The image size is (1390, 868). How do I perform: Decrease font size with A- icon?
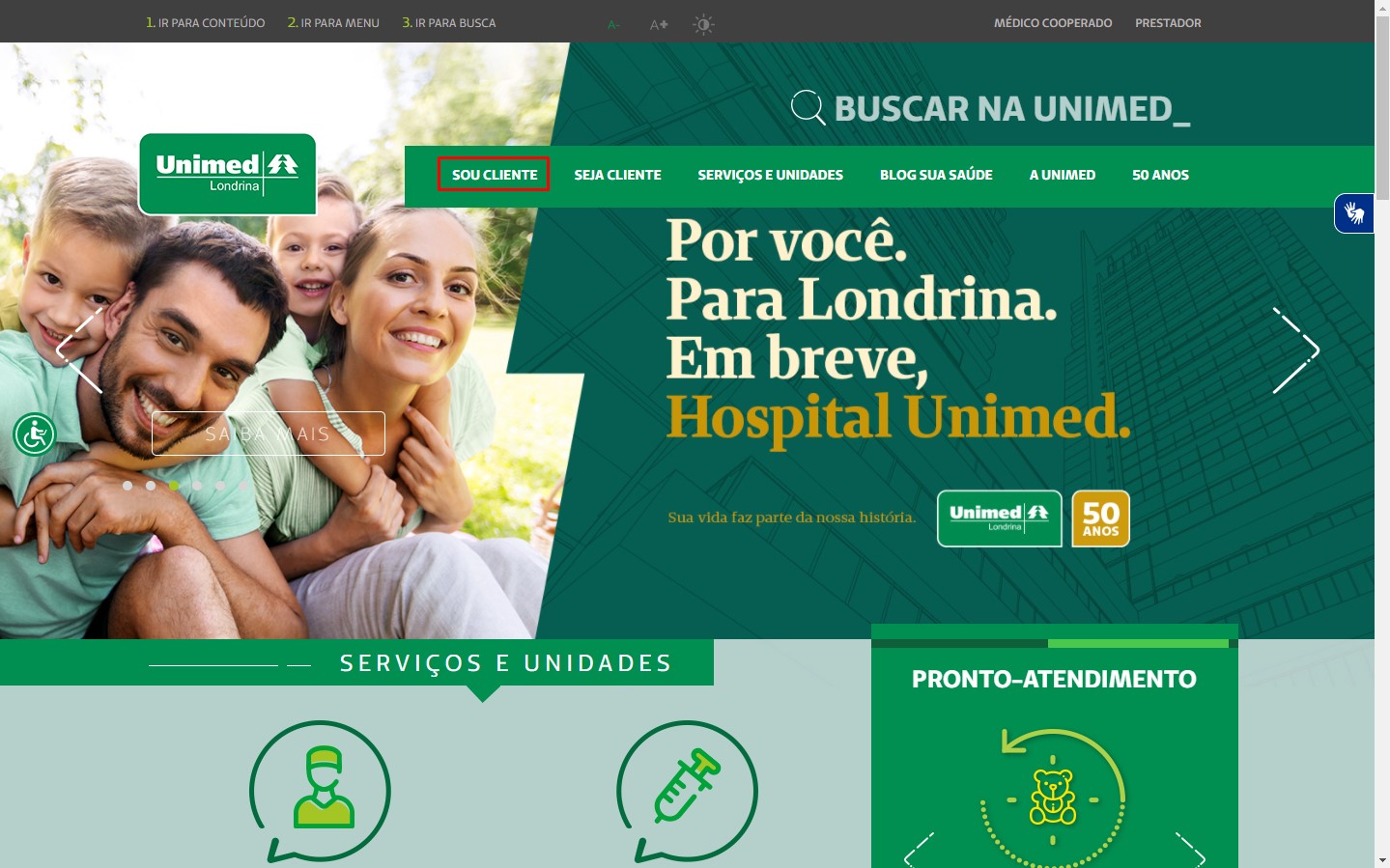click(613, 24)
